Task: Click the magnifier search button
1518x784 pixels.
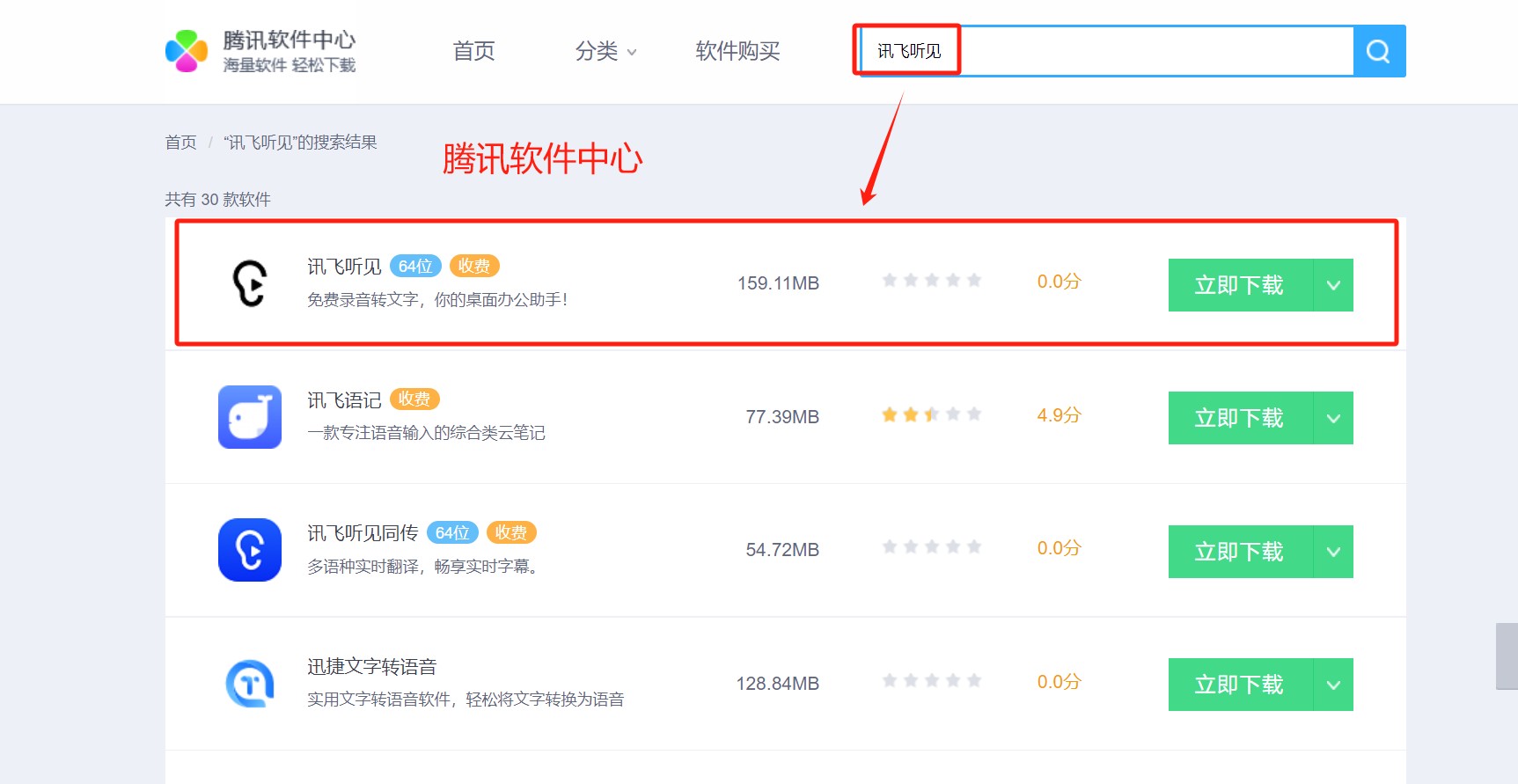Action: coord(1379,51)
